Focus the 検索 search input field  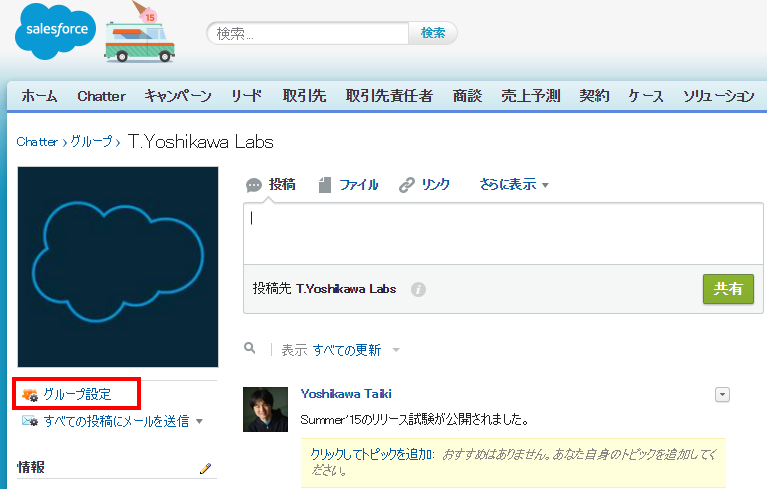tap(308, 33)
